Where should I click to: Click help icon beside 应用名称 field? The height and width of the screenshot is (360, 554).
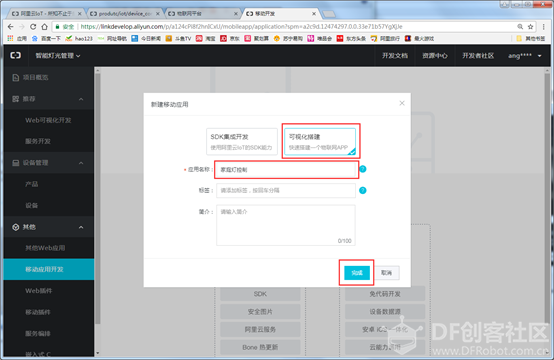point(363,169)
